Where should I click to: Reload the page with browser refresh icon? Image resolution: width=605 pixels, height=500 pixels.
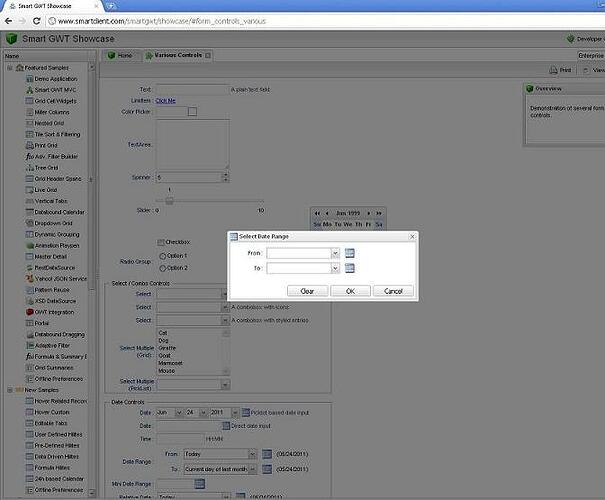coord(37,21)
